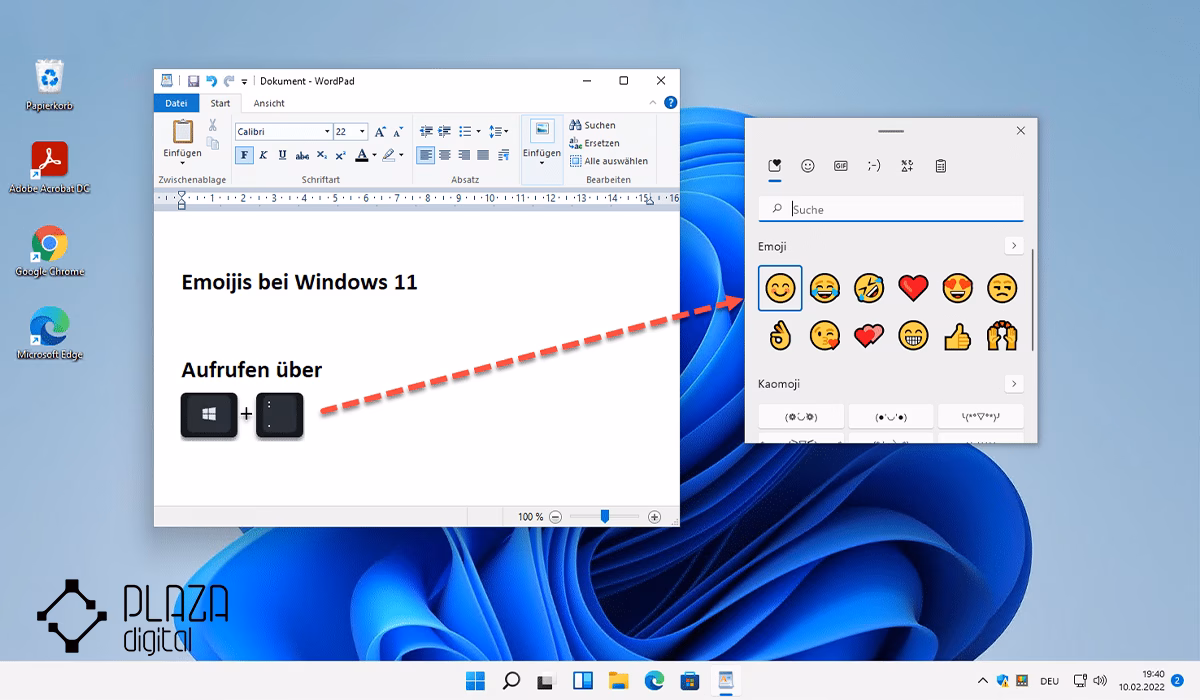Image resolution: width=1200 pixels, height=700 pixels.
Task: Open the bullet list dropdown arrow
Action: click(x=478, y=131)
